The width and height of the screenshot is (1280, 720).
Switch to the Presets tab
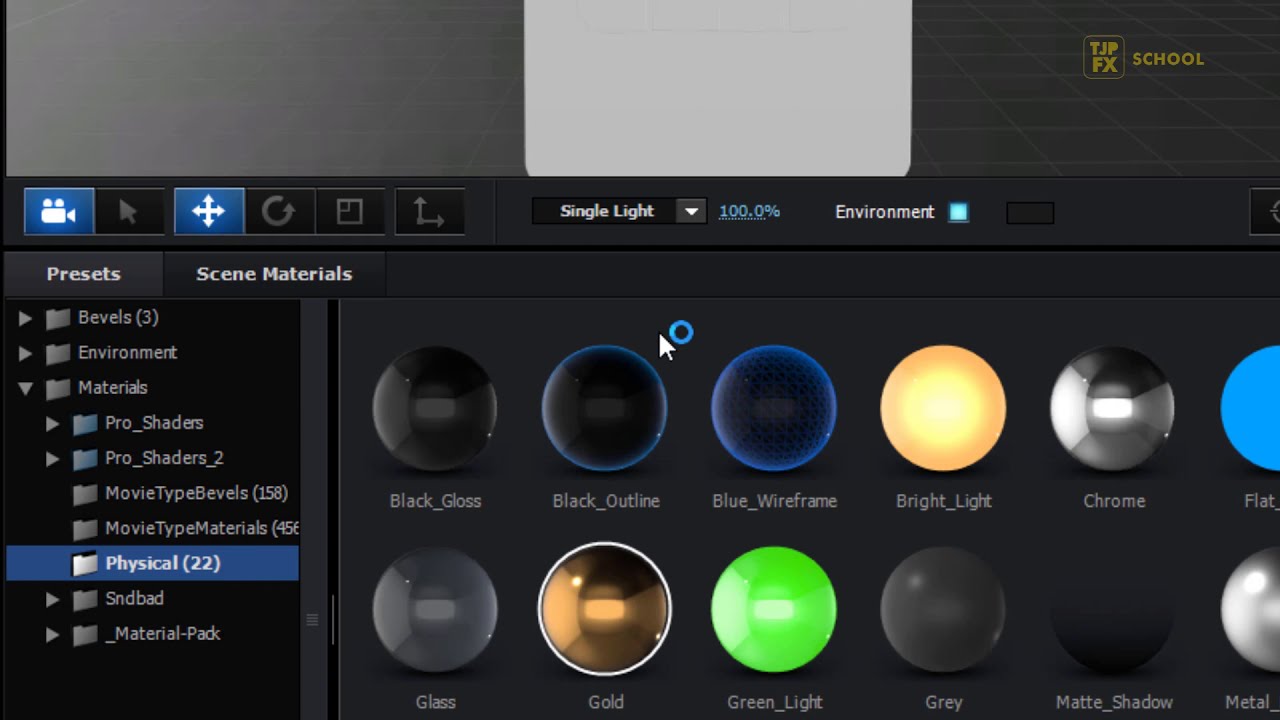(83, 274)
